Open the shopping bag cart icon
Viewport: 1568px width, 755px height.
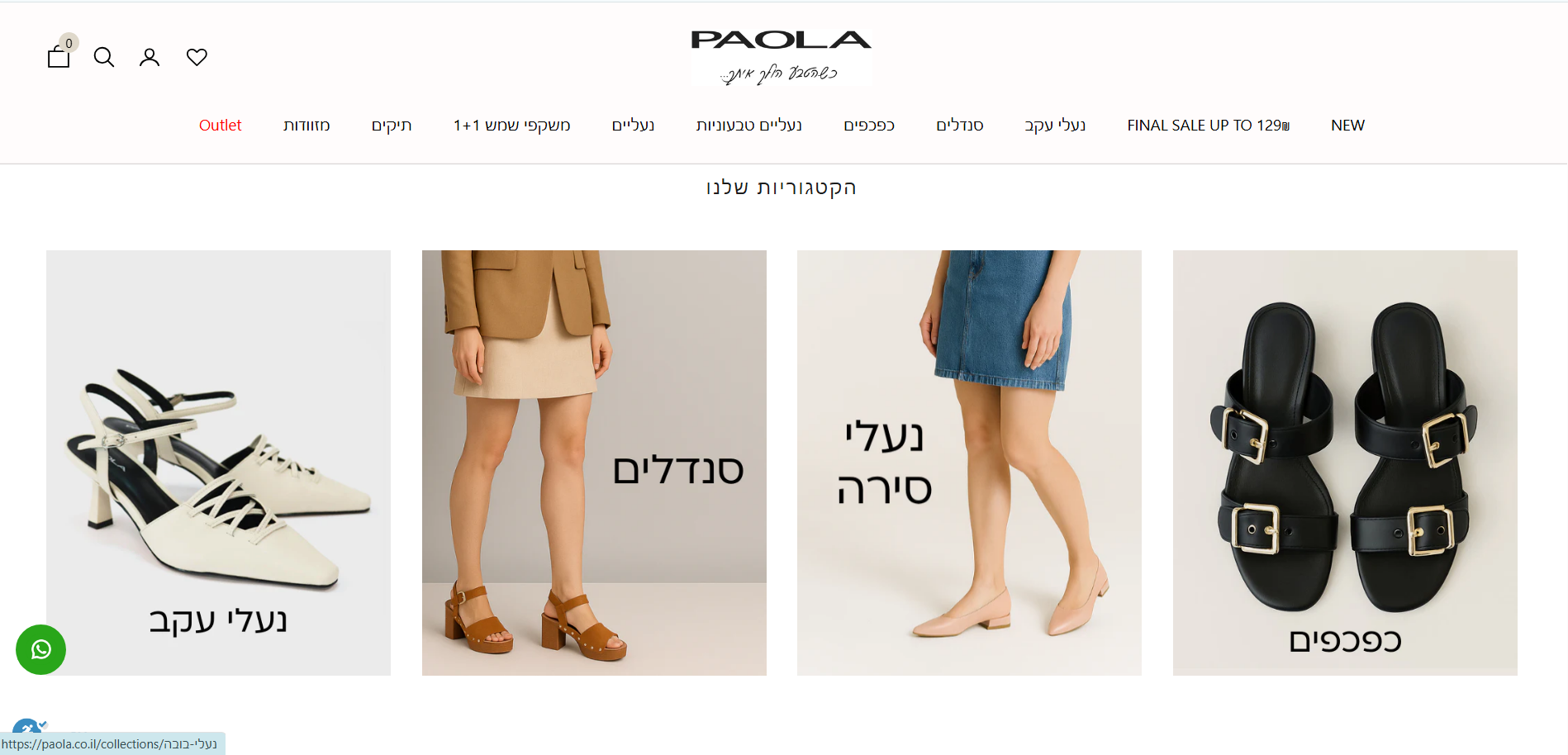pyautogui.click(x=59, y=56)
